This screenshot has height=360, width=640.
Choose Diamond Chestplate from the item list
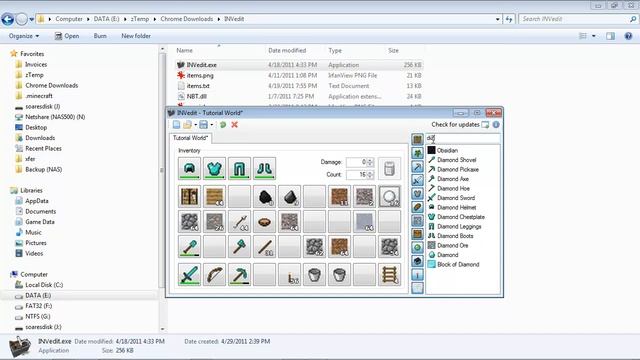point(461,217)
